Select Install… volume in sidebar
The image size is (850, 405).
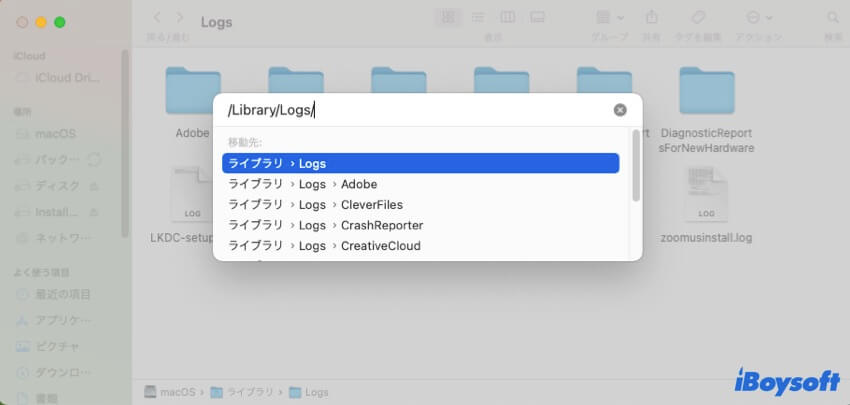click(49, 211)
